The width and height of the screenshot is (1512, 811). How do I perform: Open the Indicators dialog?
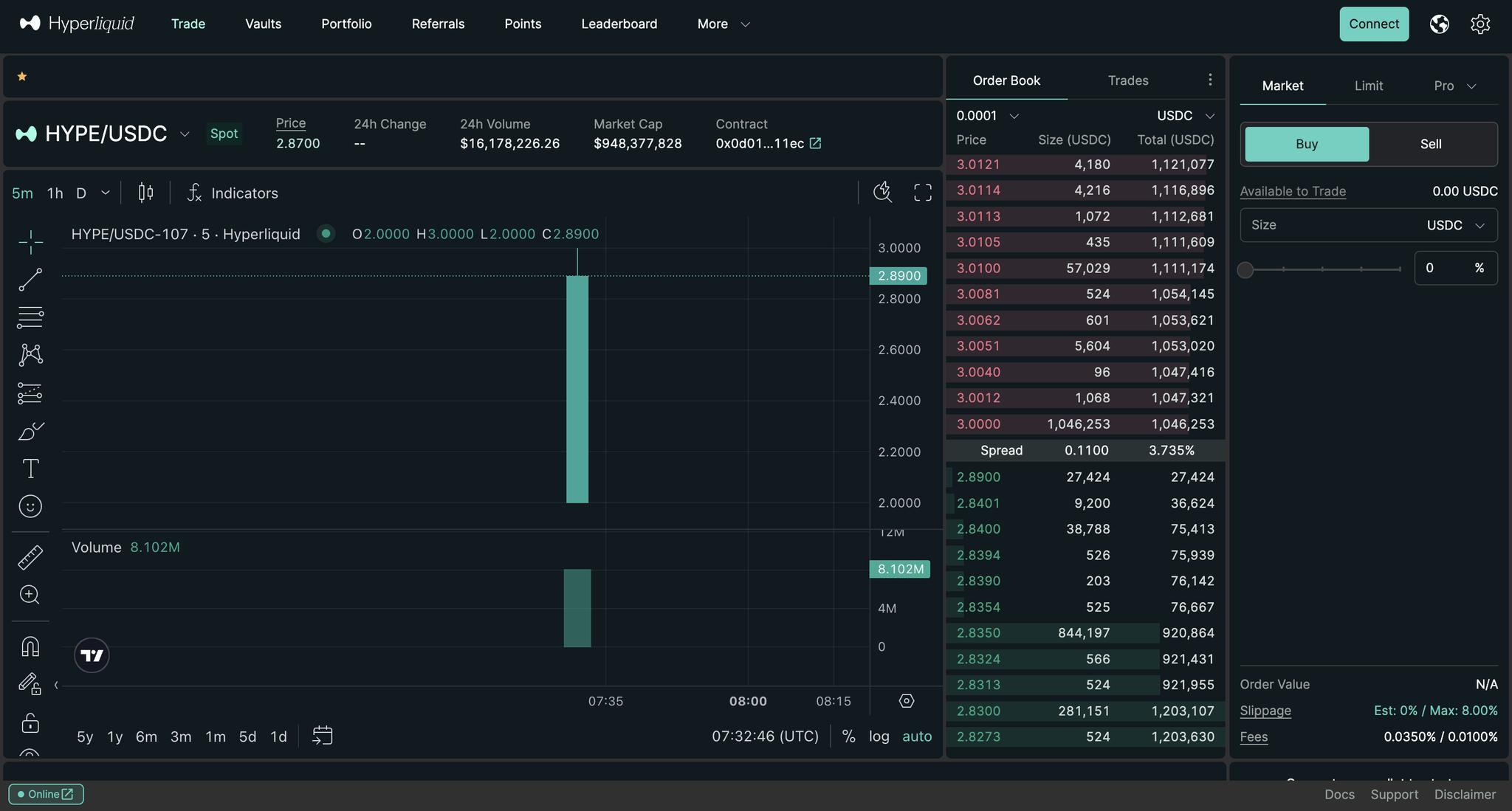(x=232, y=193)
